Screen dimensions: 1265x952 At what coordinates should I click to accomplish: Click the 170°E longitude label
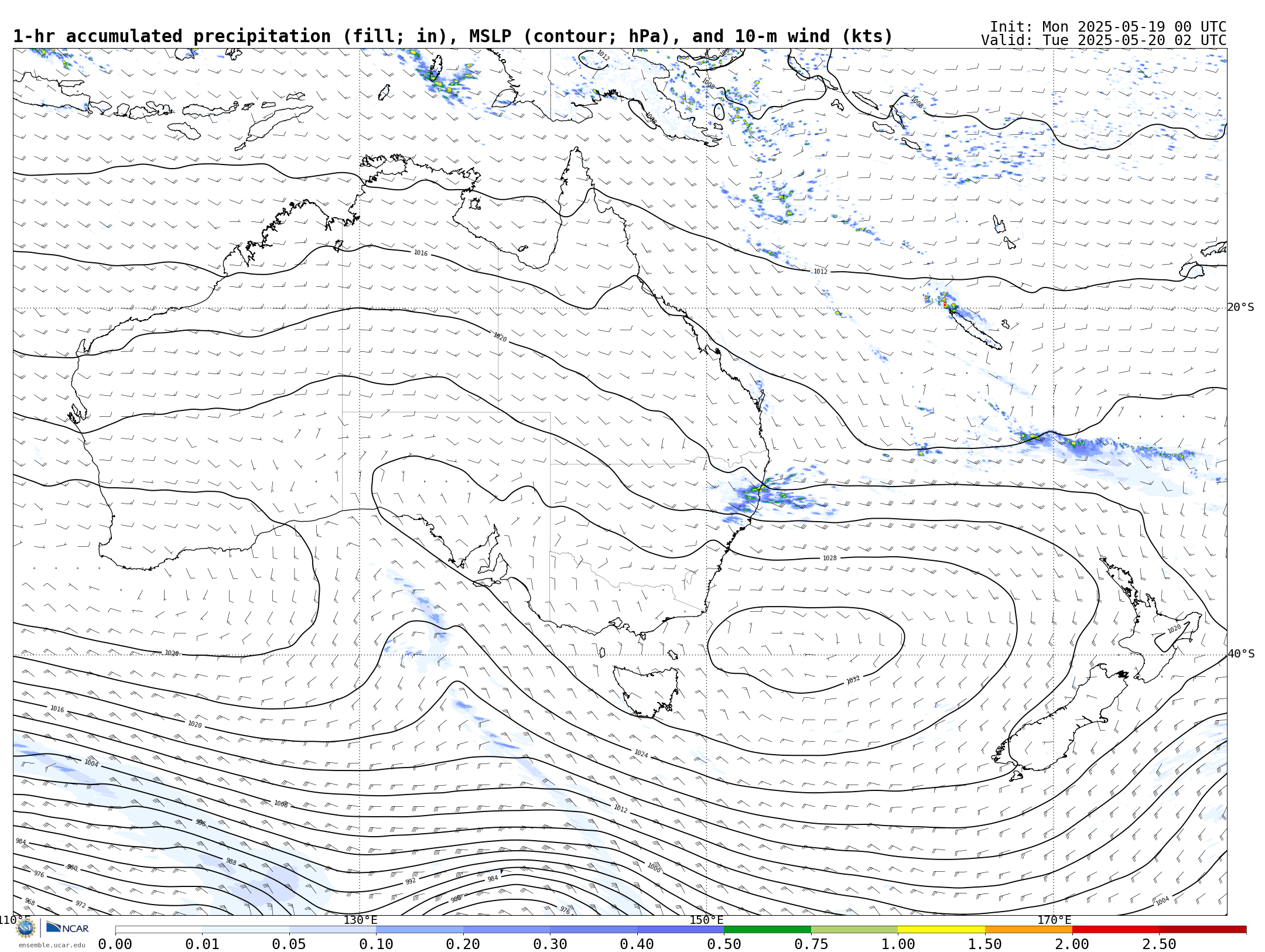[x=1054, y=920]
